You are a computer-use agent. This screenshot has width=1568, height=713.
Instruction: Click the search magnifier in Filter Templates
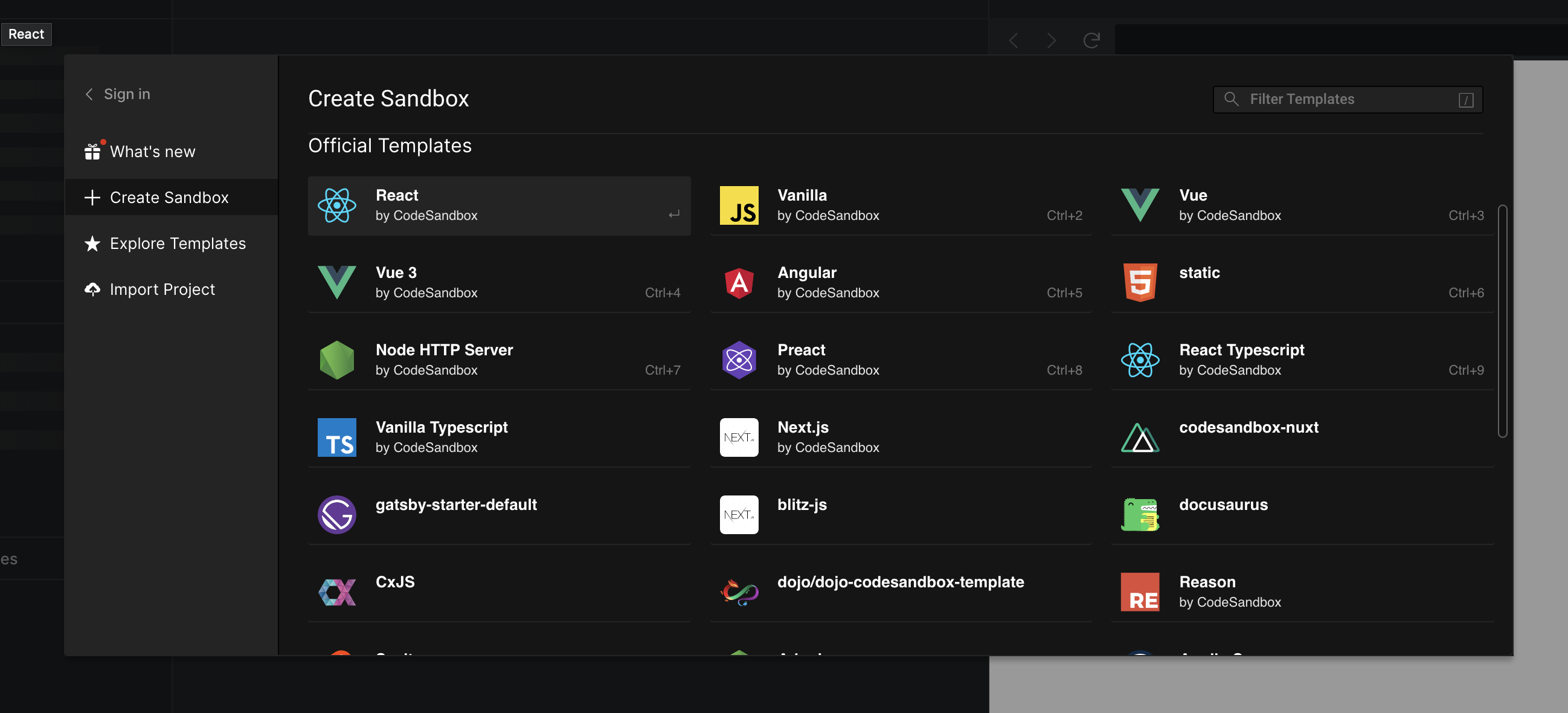tap(1232, 99)
